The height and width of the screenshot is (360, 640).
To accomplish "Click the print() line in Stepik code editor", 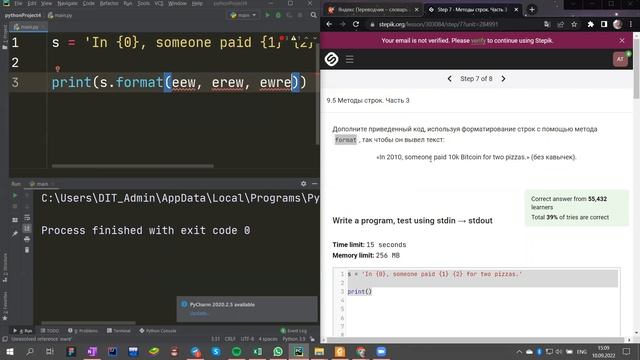I will click(x=360, y=291).
